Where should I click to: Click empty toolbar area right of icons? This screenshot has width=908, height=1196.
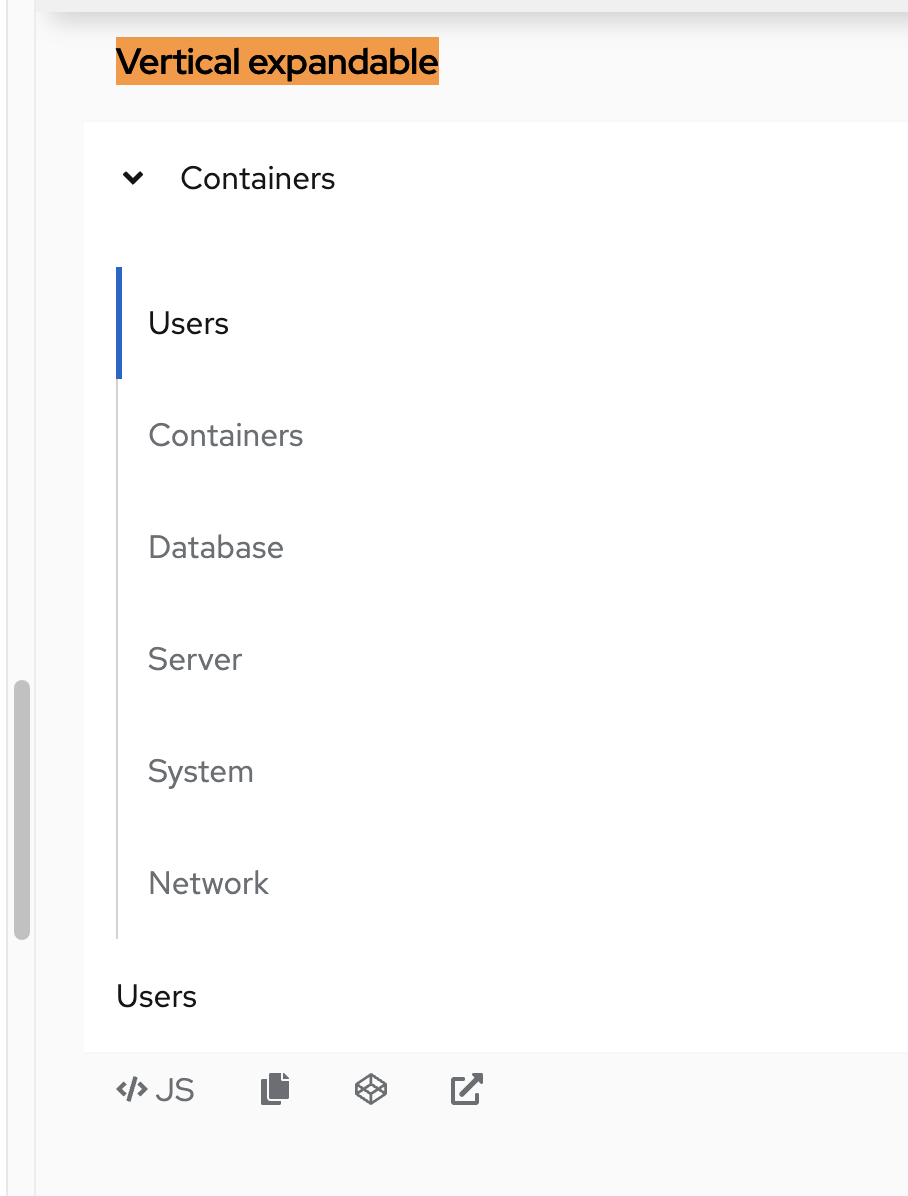(x=700, y=1089)
